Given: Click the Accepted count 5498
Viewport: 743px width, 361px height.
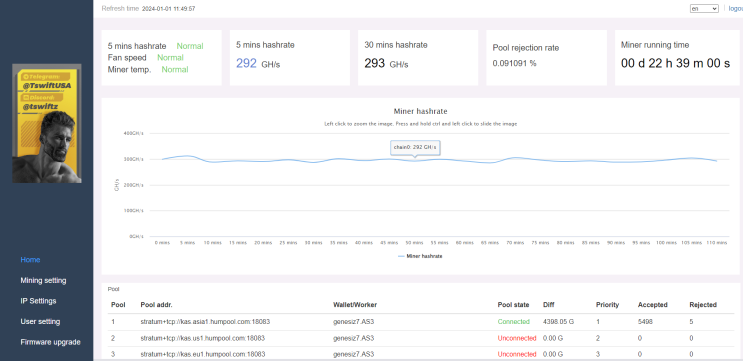Looking at the screenshot, I should point(645,322).
